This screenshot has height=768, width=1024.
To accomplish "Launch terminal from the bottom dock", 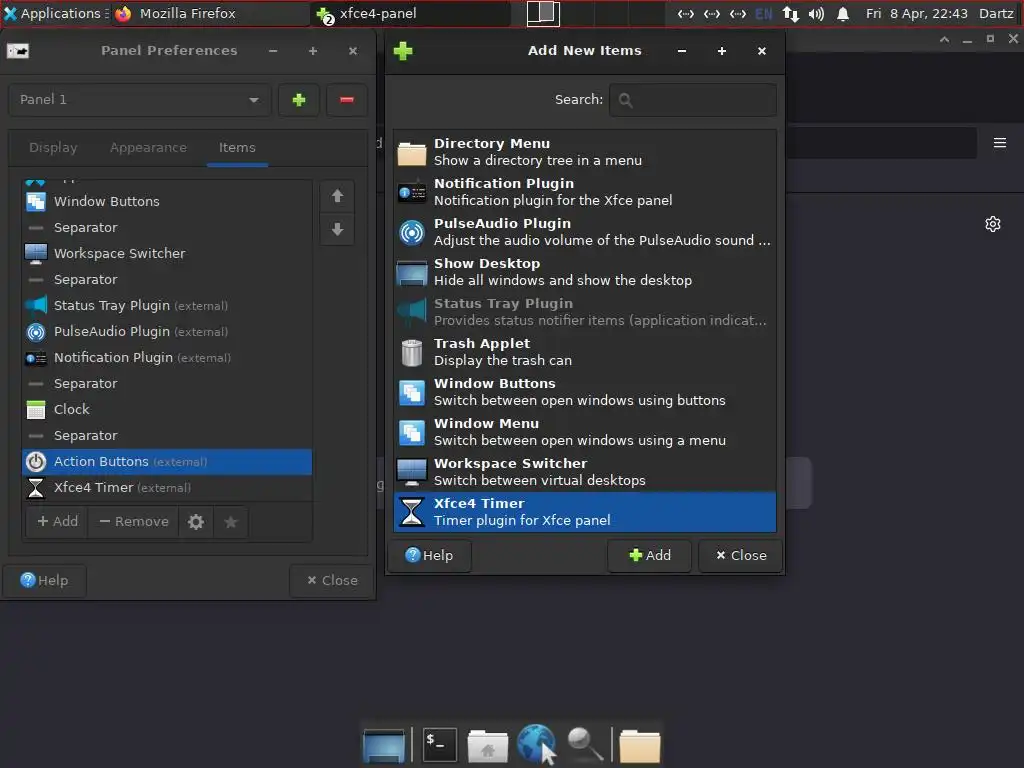I will coord(440,744).
